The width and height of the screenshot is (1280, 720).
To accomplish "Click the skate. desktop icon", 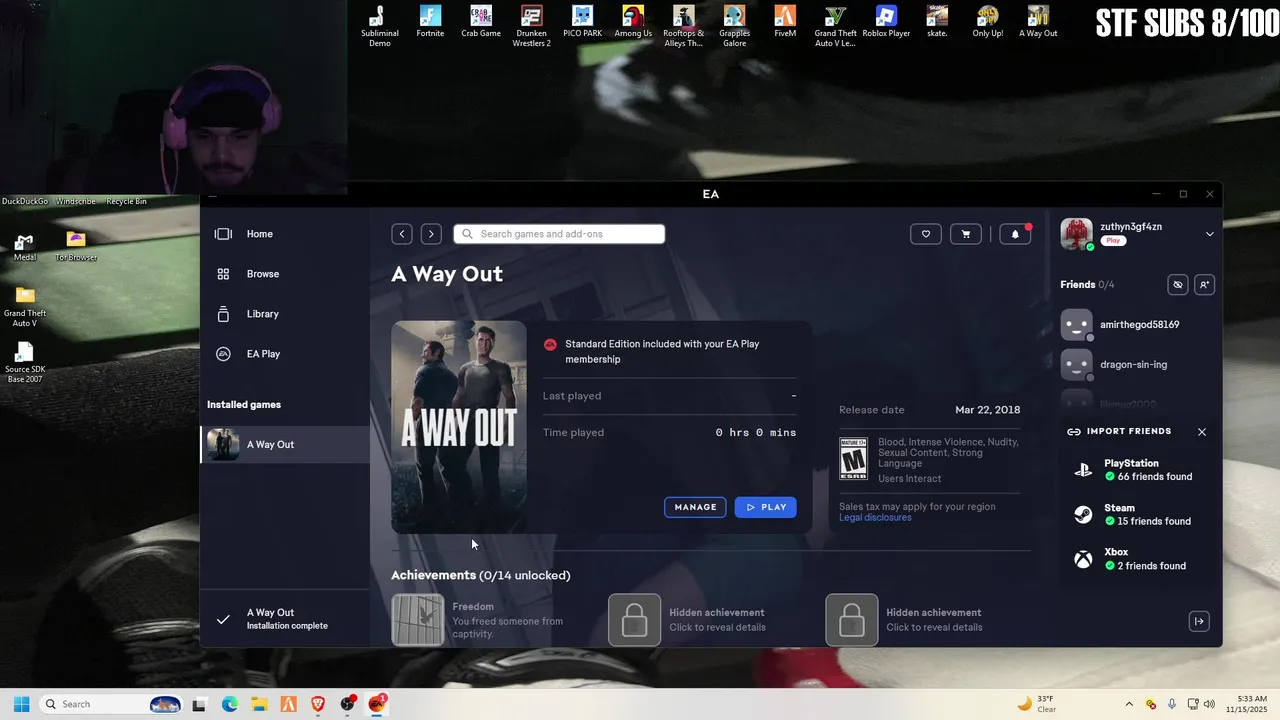I will (937, 22).
